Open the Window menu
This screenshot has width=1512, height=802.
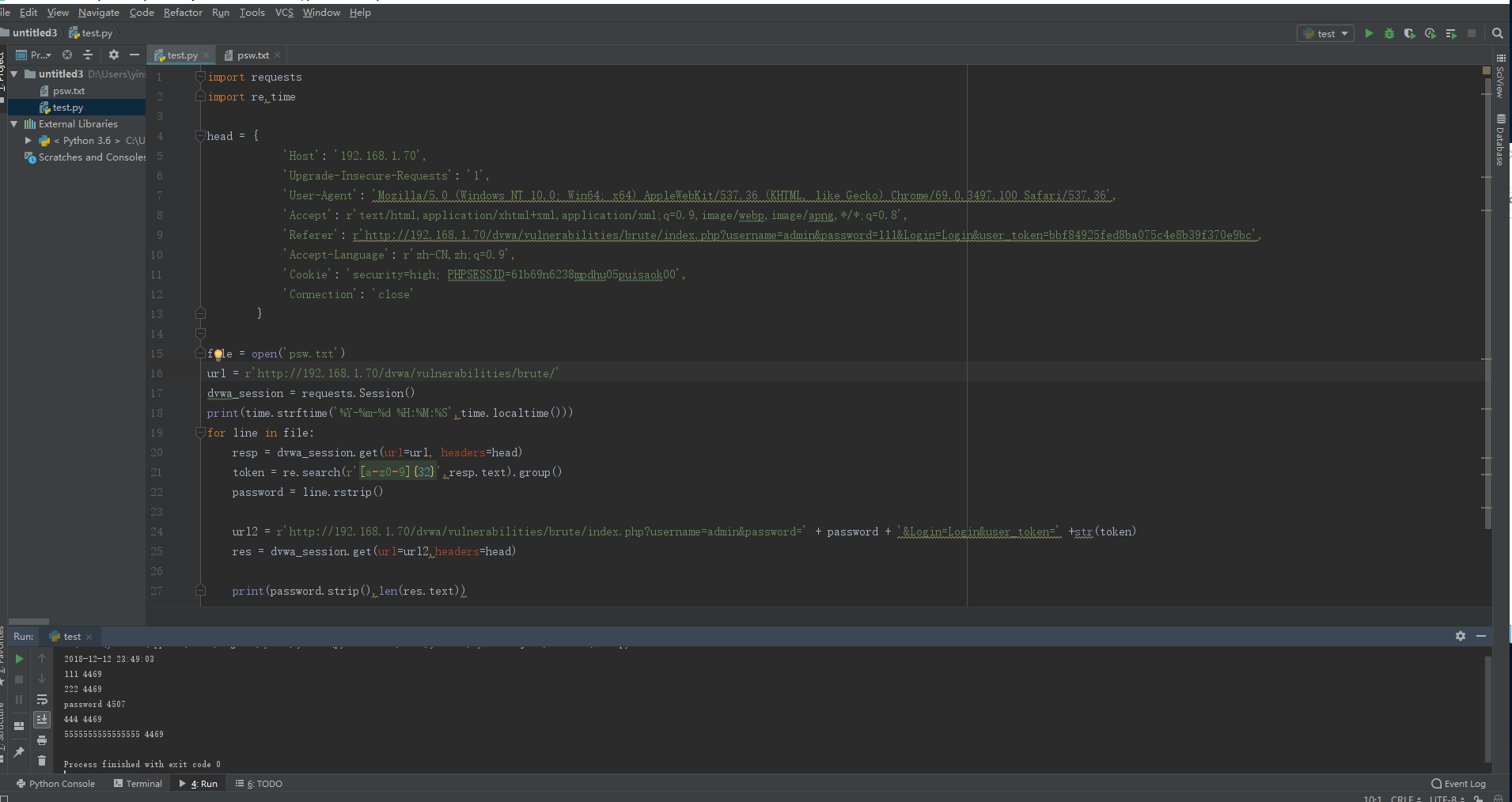[x=321, y=13]
